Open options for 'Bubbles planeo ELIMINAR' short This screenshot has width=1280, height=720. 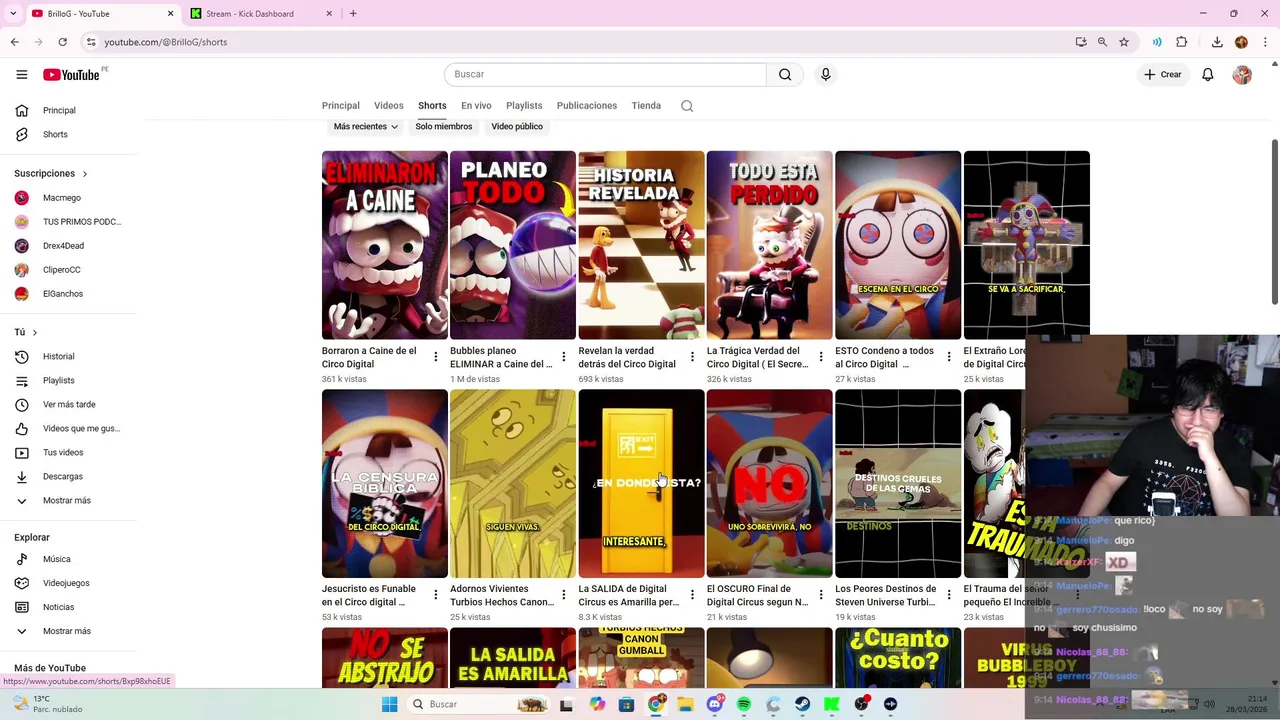(x=563, y=357)
